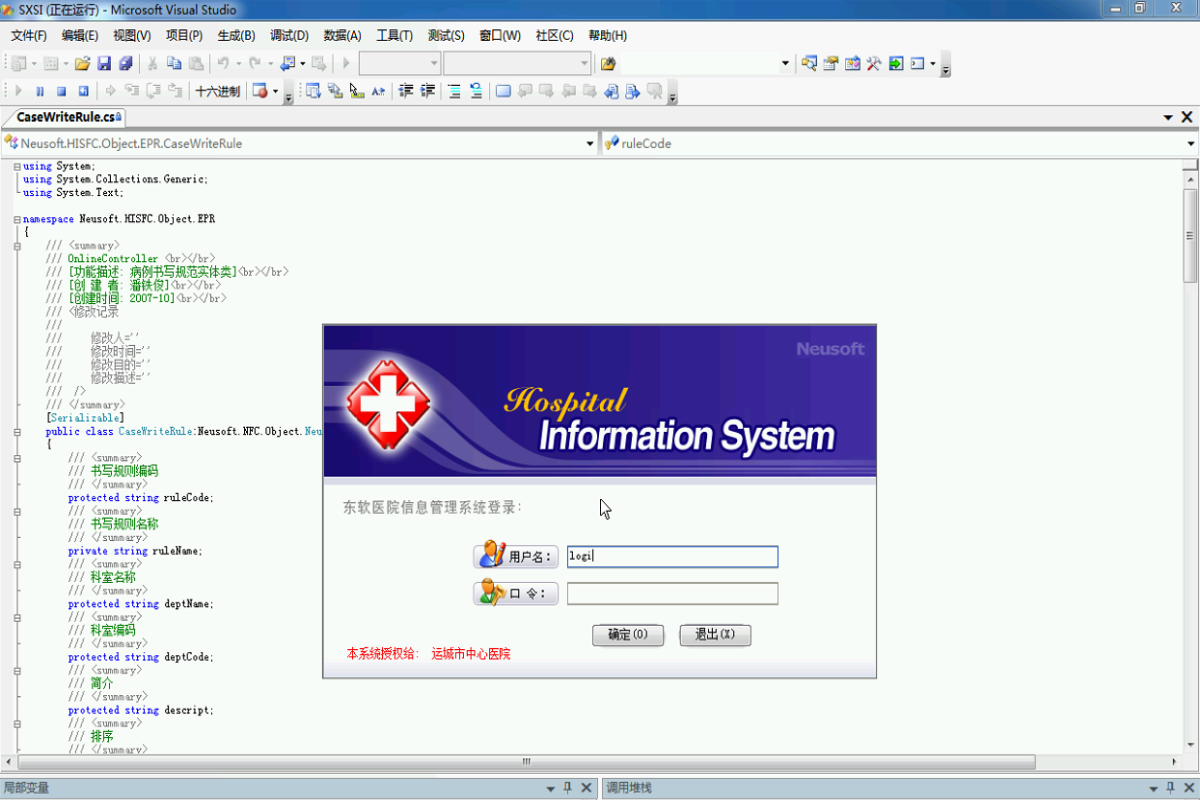
Task: Select the CaseWriteRule.cs document tab
Action: click(x=69, y=117)
